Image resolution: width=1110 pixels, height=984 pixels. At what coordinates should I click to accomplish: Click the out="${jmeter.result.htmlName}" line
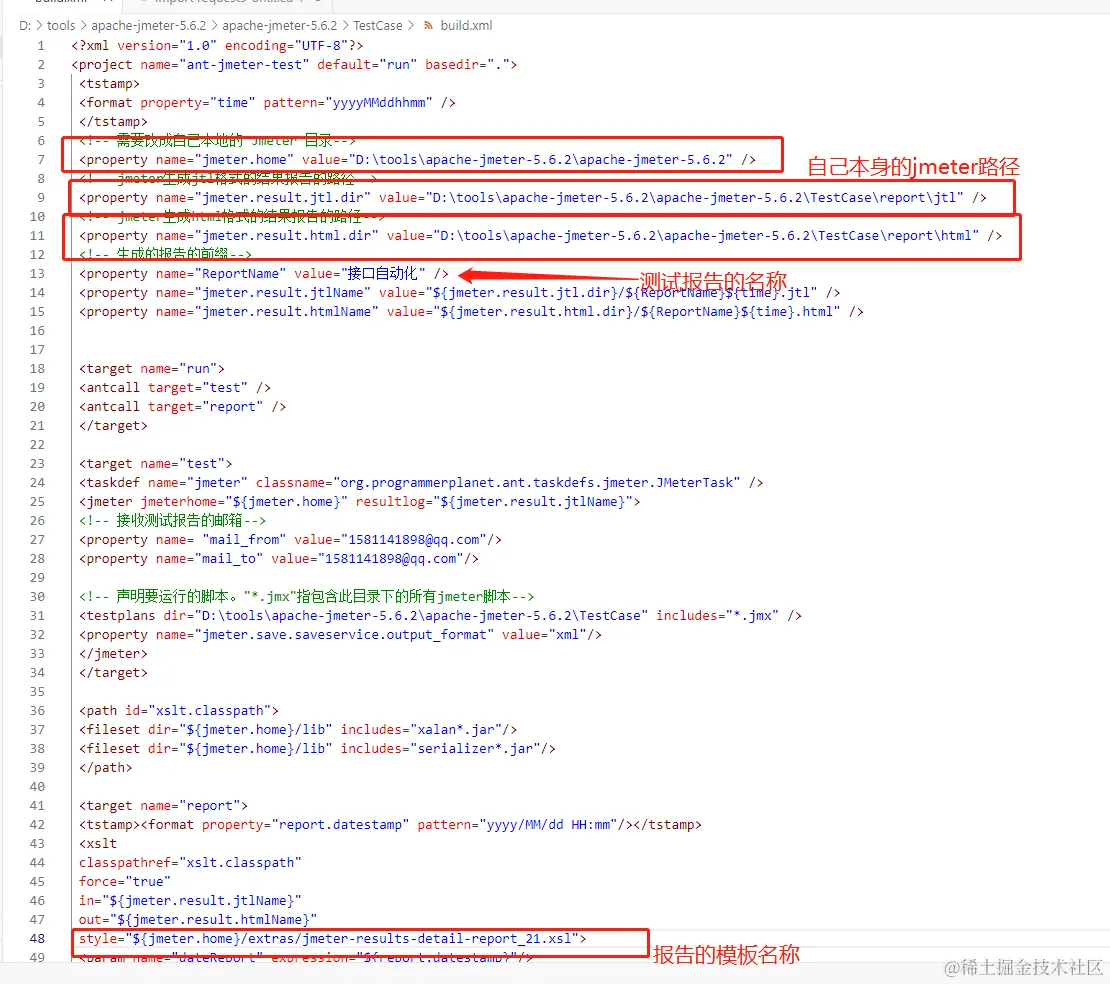[x=198, y=920]
